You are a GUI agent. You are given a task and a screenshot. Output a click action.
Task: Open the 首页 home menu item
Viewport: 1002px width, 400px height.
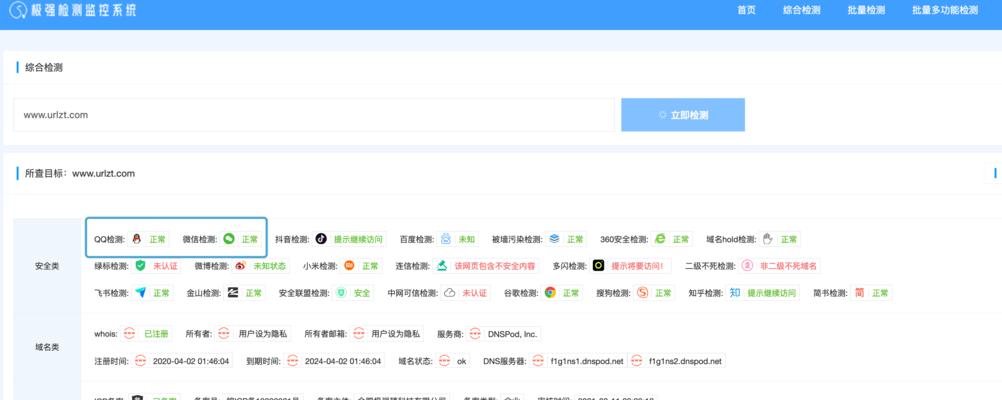tap(746, 10)
